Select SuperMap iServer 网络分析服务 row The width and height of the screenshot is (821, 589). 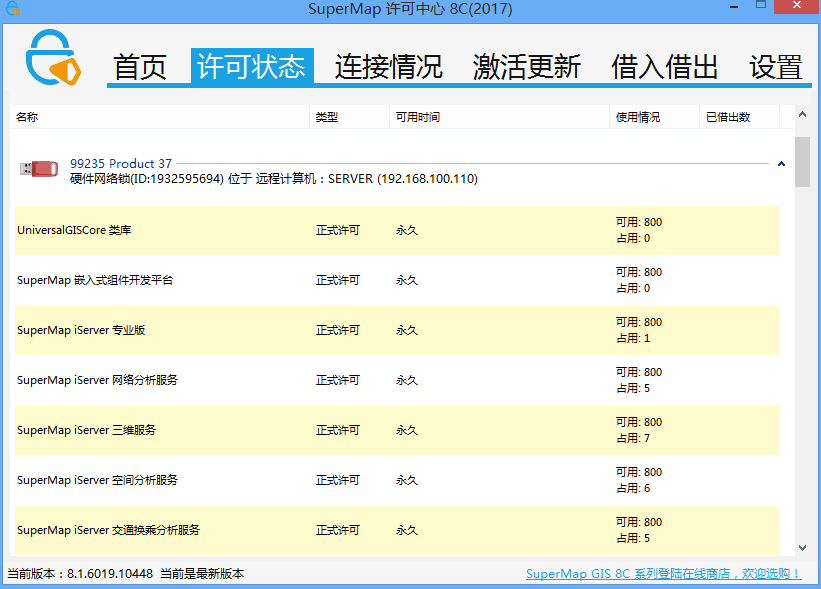click(x=397, y=380)
